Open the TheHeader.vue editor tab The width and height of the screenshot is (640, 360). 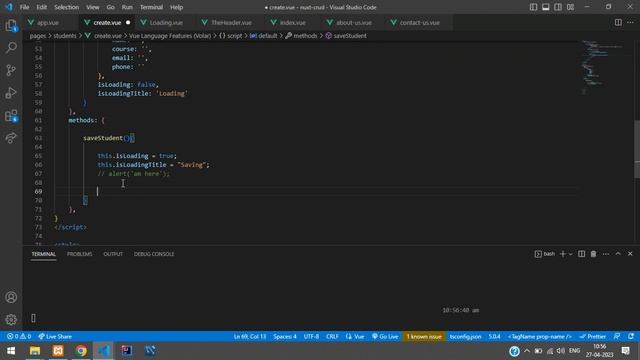pyautogui.click(x=231, y=23)
